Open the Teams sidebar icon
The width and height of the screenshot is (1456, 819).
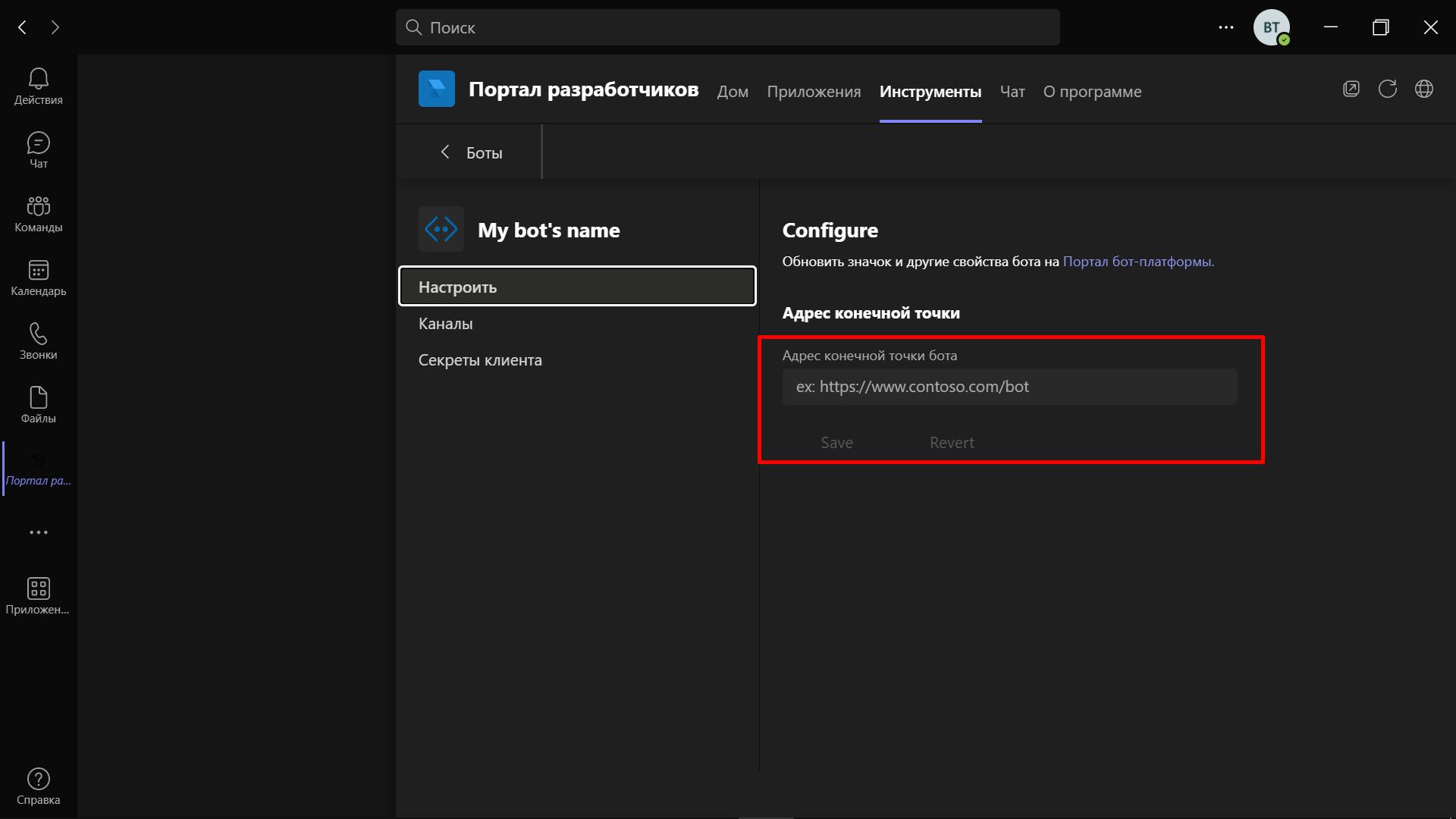[38, 214]
